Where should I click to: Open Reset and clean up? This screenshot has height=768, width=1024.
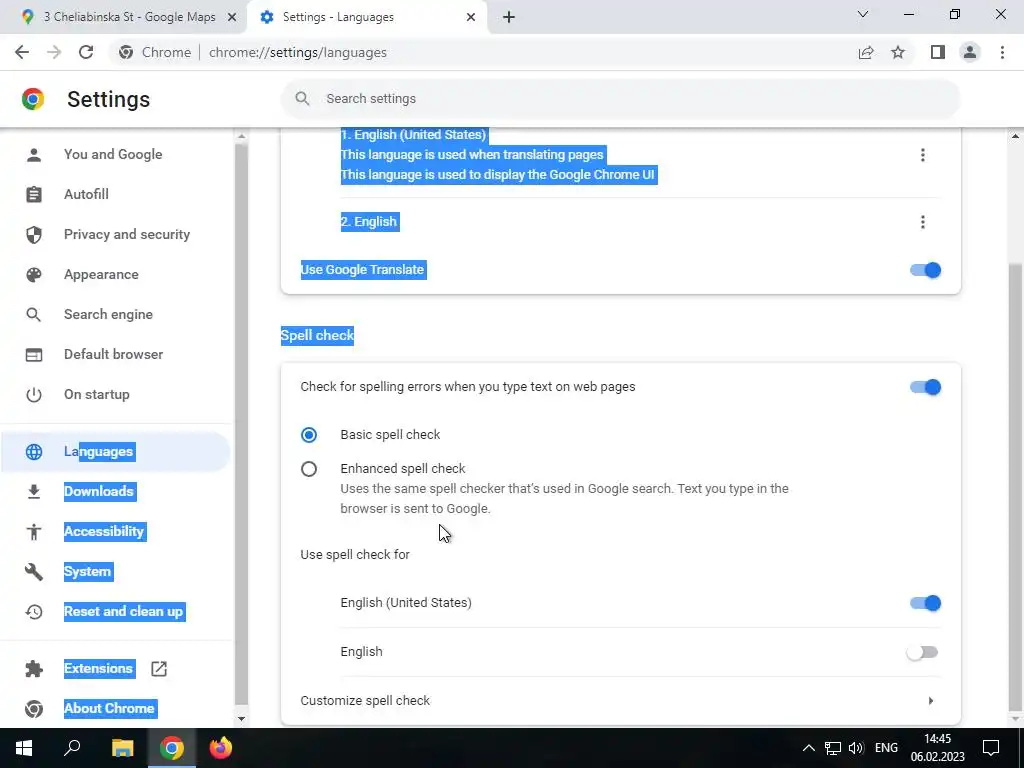123,611
